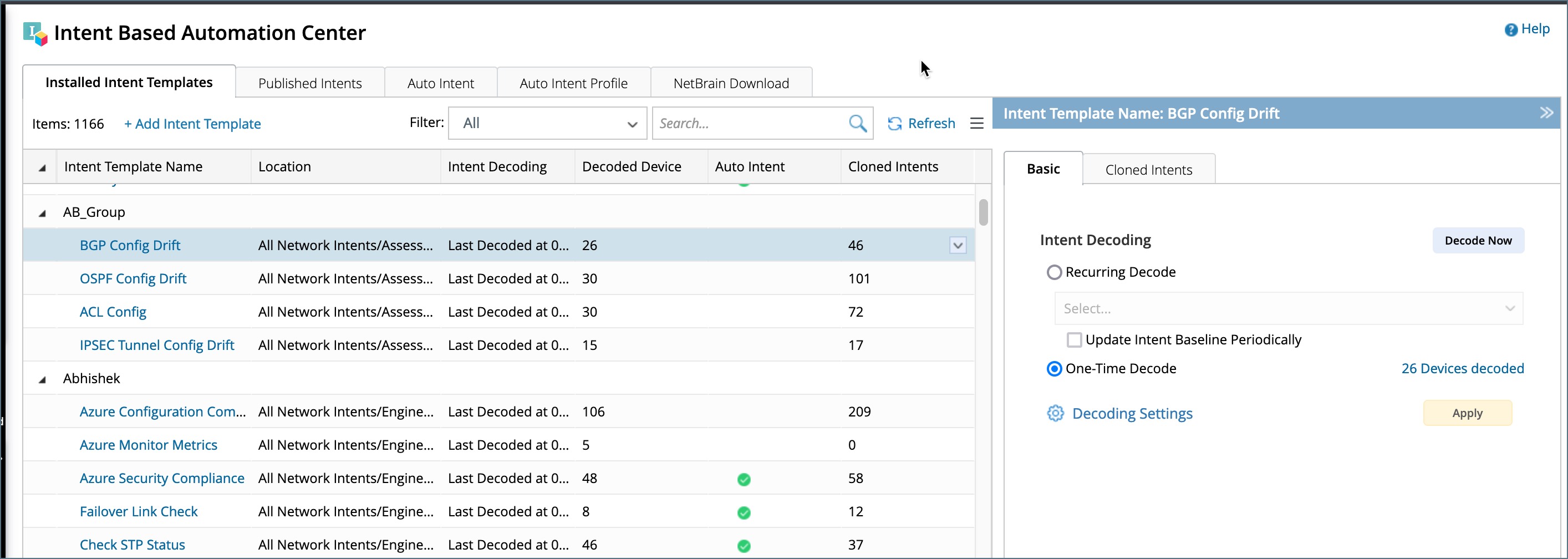
Task: Open the Filter dropdown showing All
Action: [x=547, y=124]
